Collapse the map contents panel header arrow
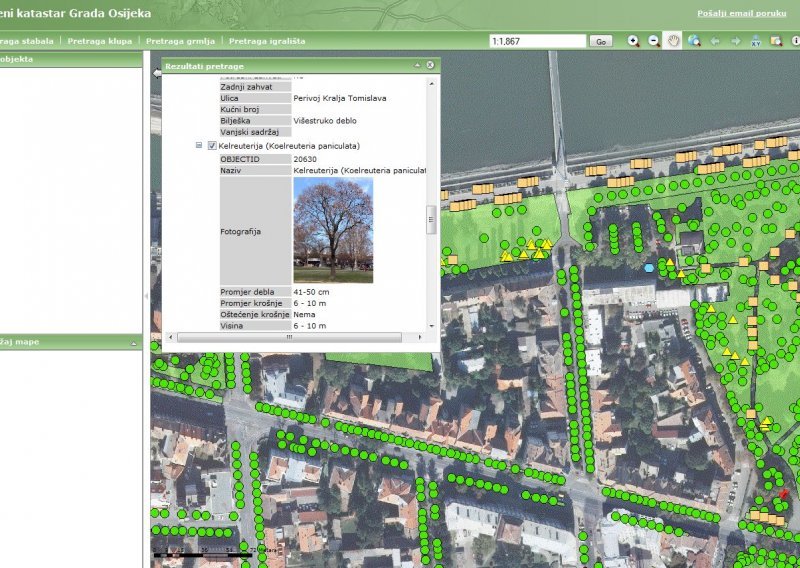The image size is (800, 568). [x=134, y=343]
